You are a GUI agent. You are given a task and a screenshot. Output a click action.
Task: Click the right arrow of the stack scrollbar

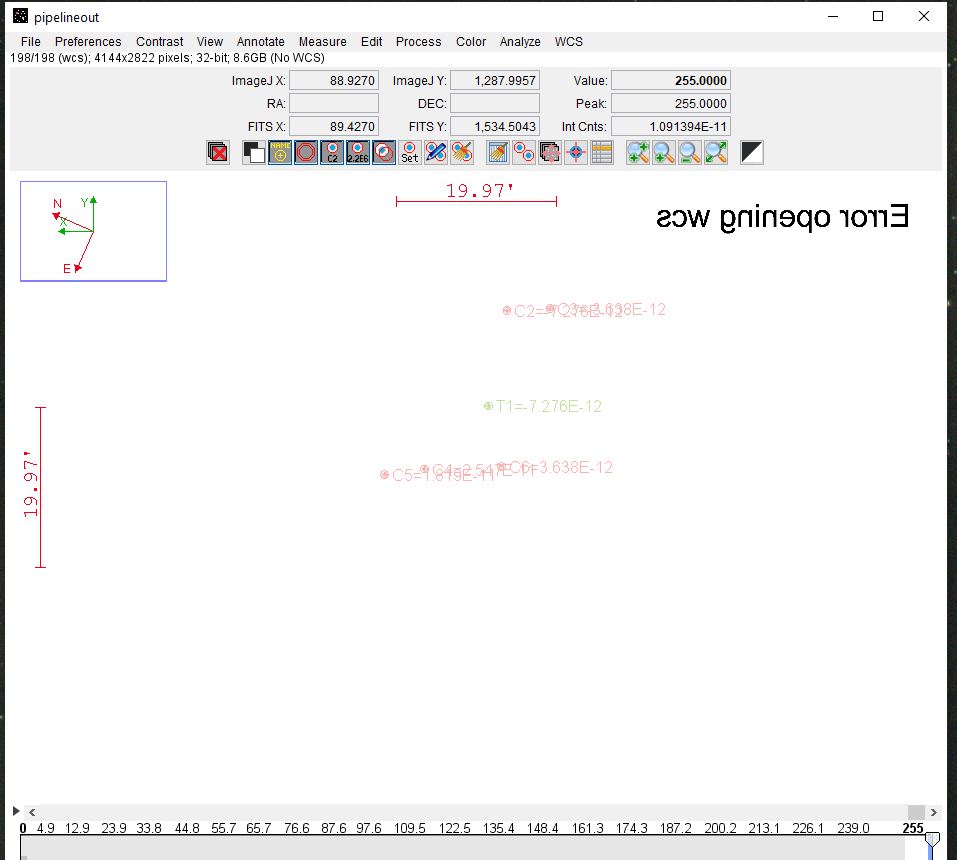point(935,812)
